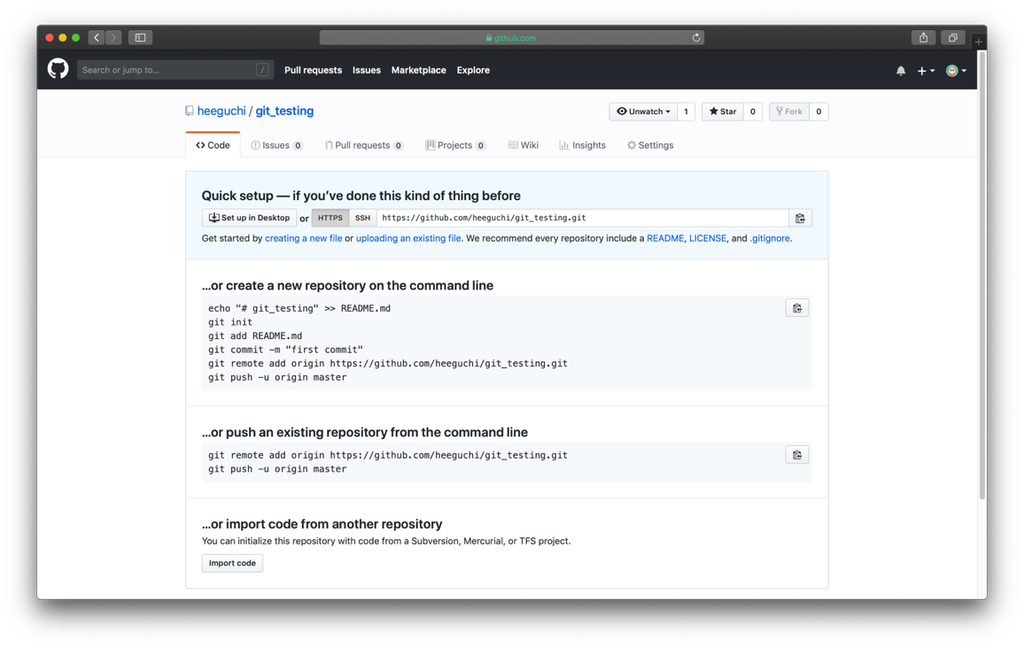Click the Safari share icon
The width and height of the screenshot is (1024, 648).
click(x=923, y=38)
